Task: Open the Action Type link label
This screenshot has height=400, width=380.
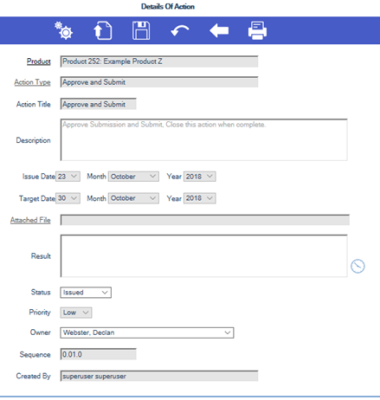Action: coord(32,82)
